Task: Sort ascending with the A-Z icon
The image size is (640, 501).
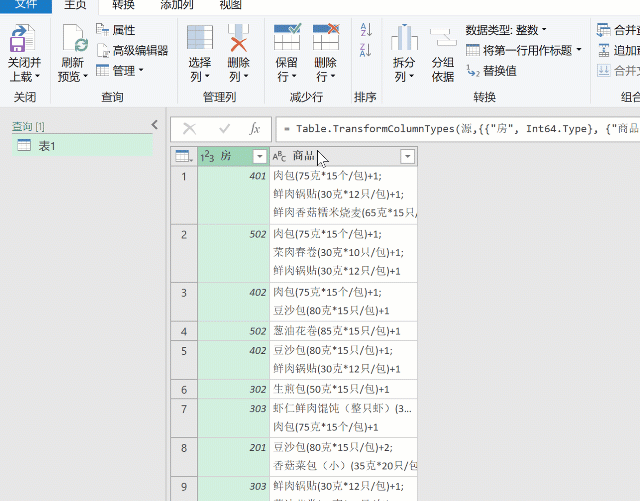Action: tap(366, 30)
